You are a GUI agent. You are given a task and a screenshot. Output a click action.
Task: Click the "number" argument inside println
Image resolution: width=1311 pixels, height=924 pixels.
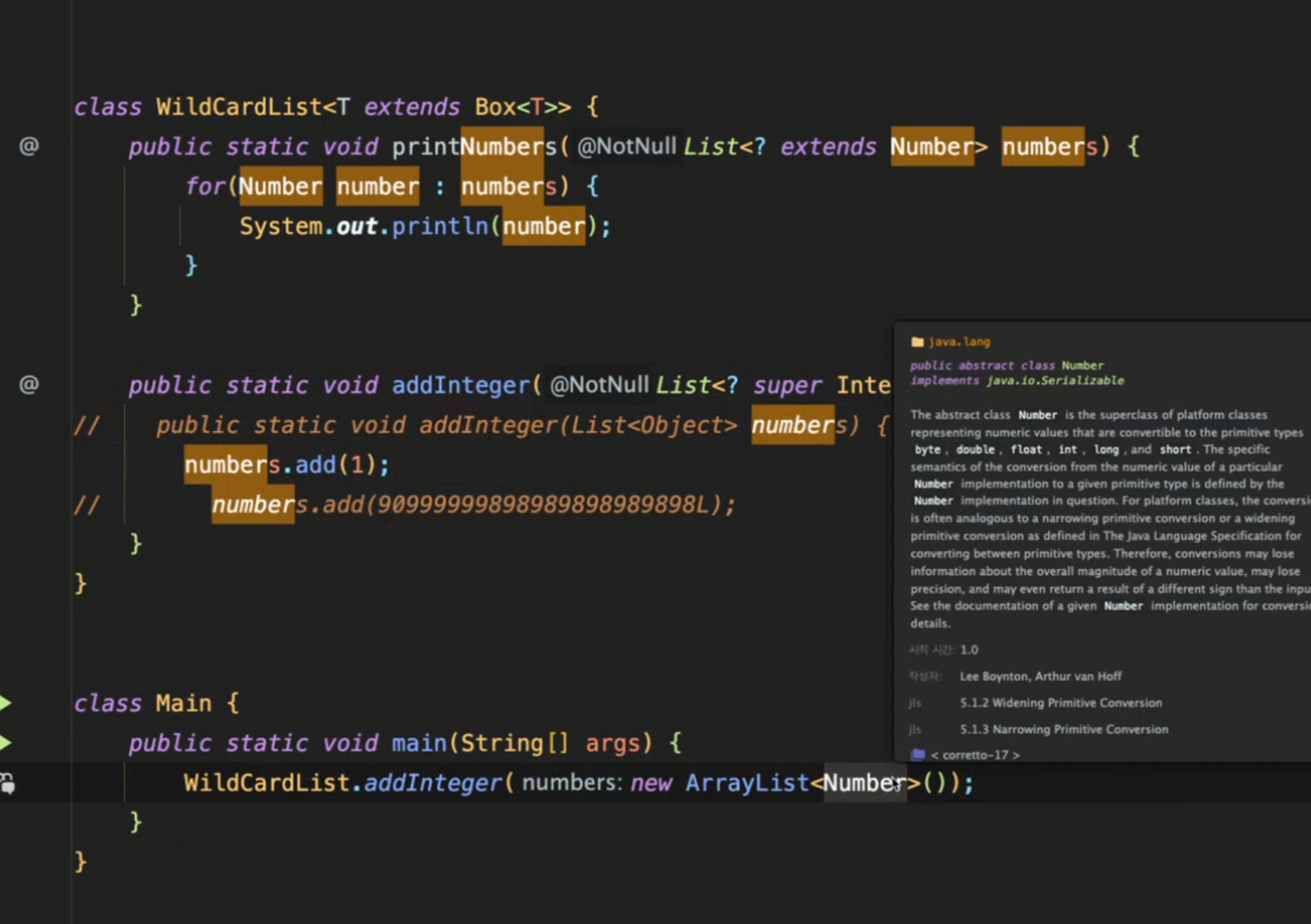coord(543,226)
